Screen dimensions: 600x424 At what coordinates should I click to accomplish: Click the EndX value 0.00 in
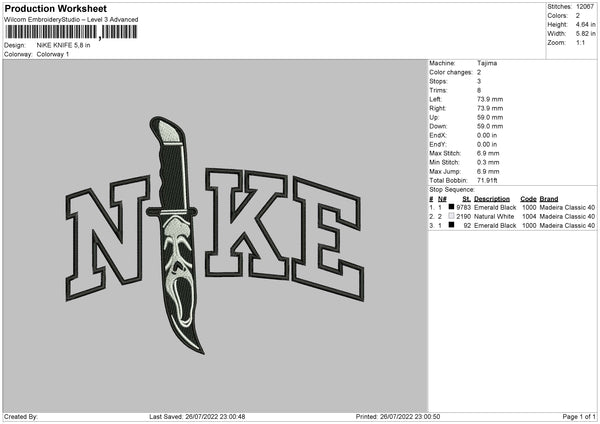(x=487, y=135)
